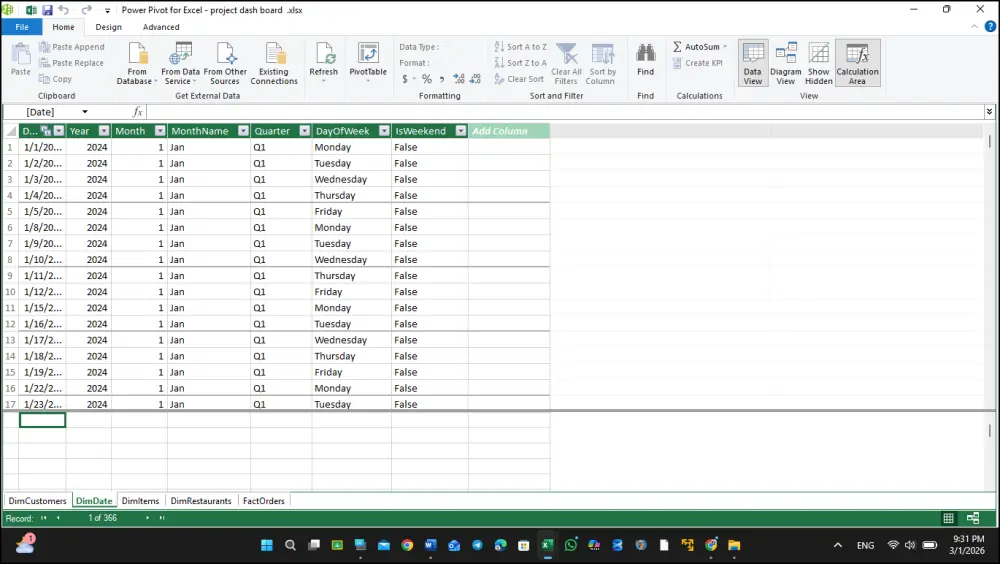Screen dimensions: 1000x564
Task: Go to next record
Action: click(x=147, y=518)
